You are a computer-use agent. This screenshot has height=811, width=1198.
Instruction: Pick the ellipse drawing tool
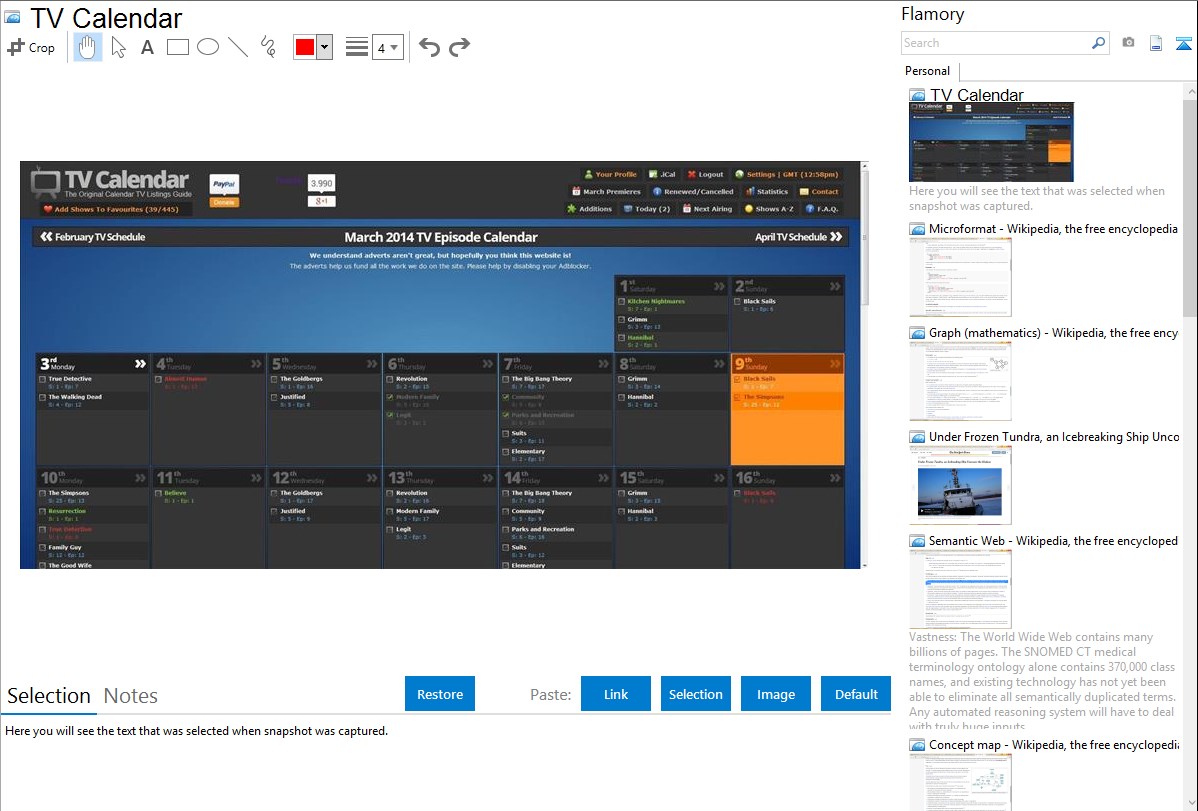click(208, 47)
